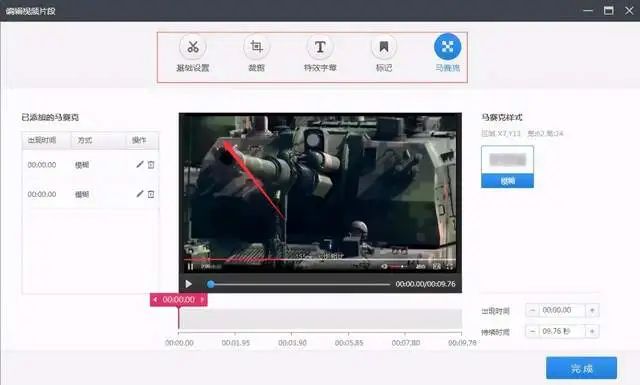This screenshot has height=385, width=640.
Task: Delete the first mosaic entry
Action: tap(151, 165)
